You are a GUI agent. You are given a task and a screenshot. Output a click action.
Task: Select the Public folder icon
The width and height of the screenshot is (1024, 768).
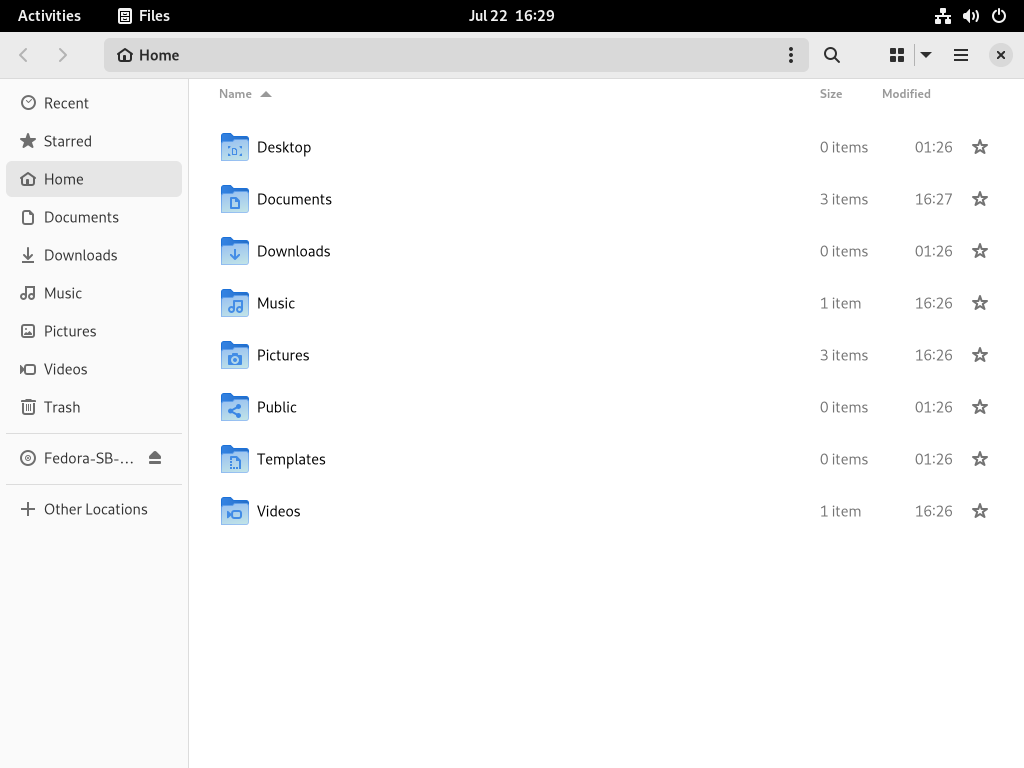[234, 408]
